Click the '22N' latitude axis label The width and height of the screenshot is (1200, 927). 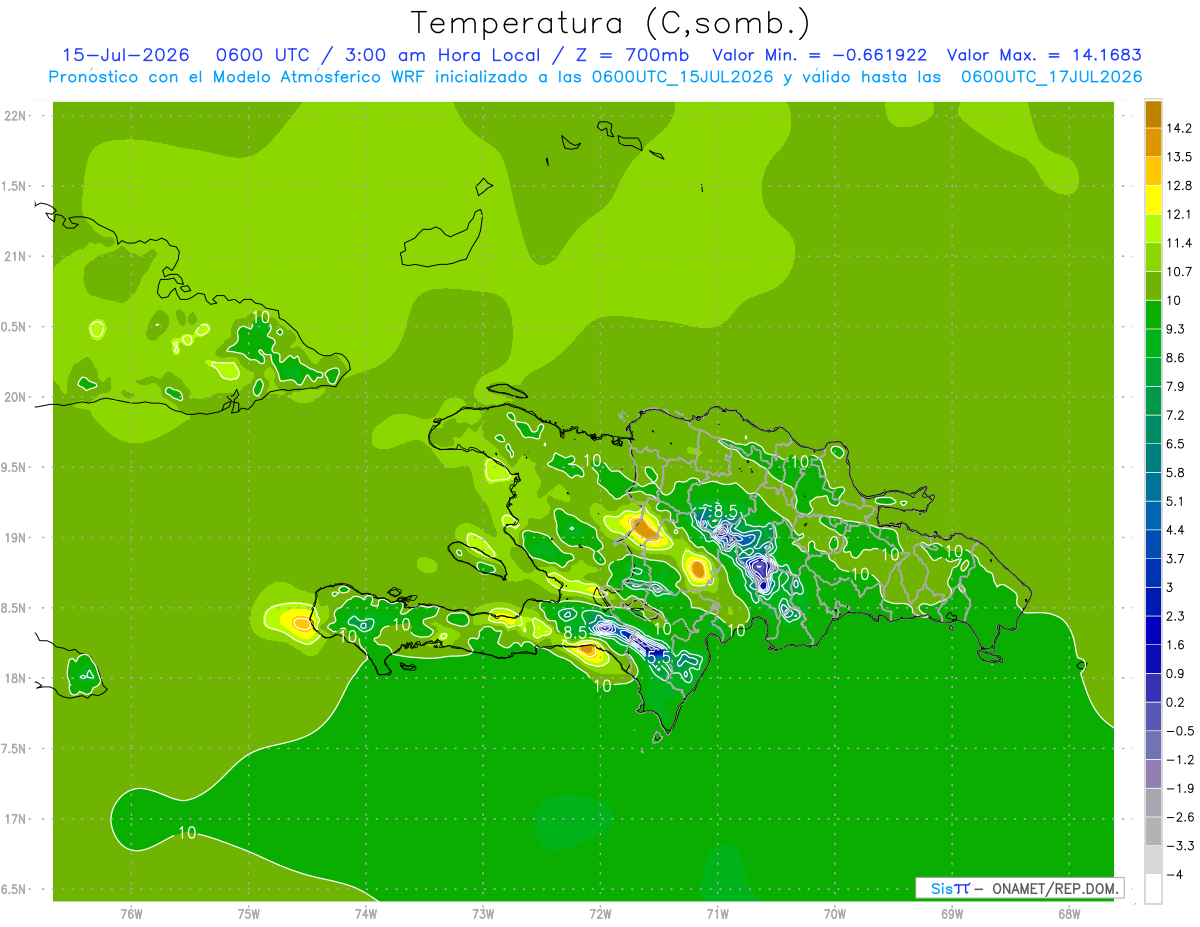(16, 115)
